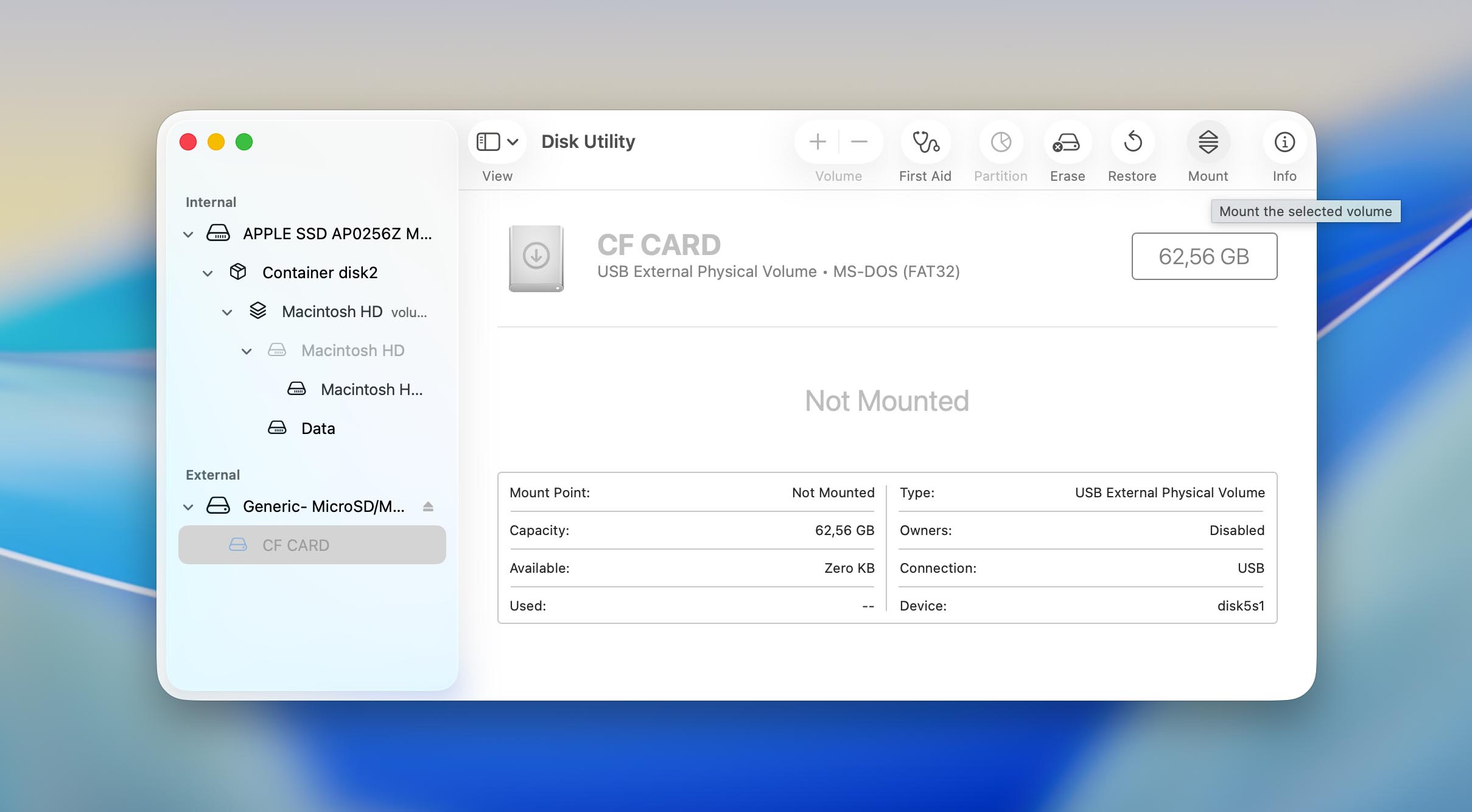Open the View options dropdown
This screenshot has width=1472, height=812.
(512, 141)
